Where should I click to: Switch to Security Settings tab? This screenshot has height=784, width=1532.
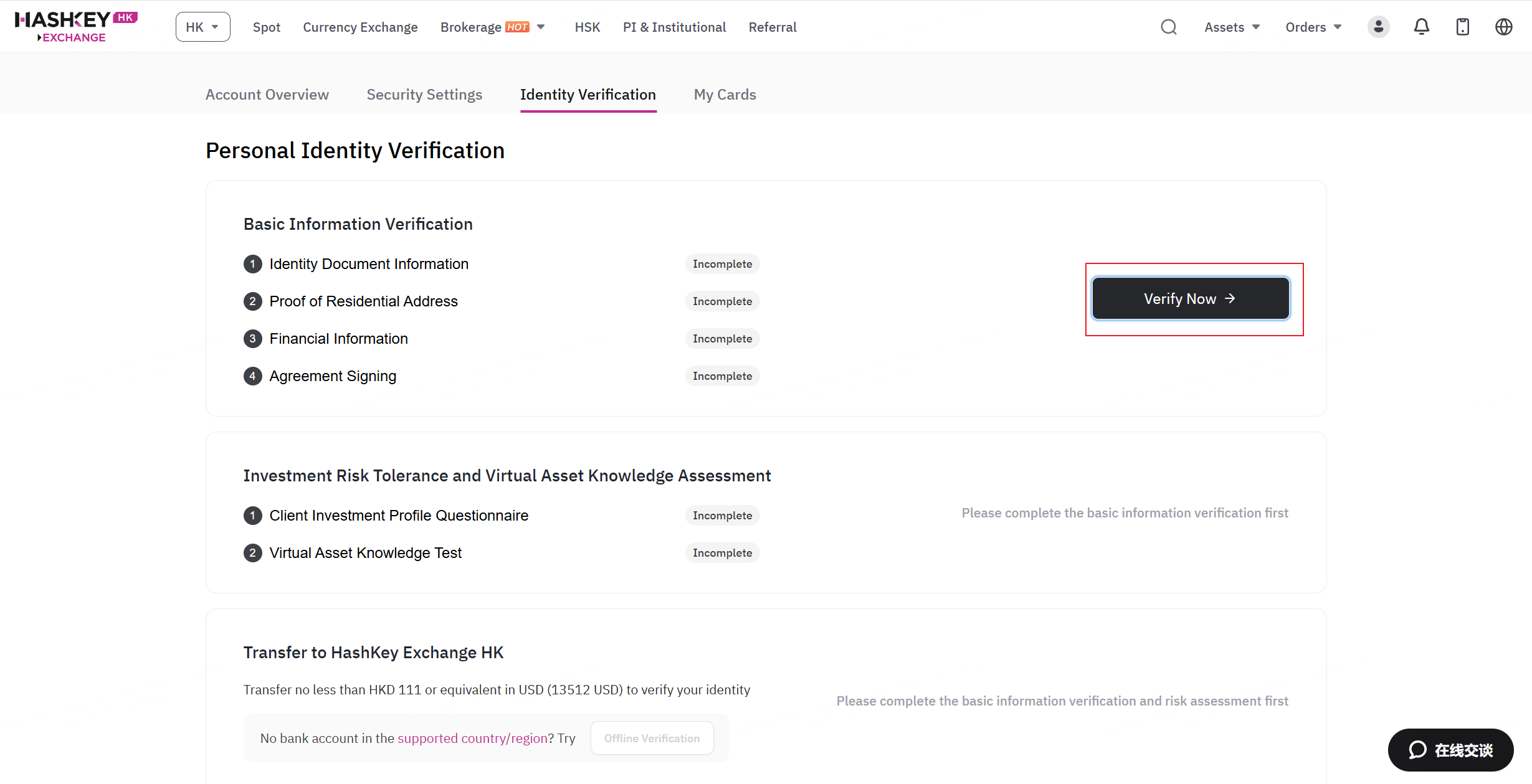(424, 95)
